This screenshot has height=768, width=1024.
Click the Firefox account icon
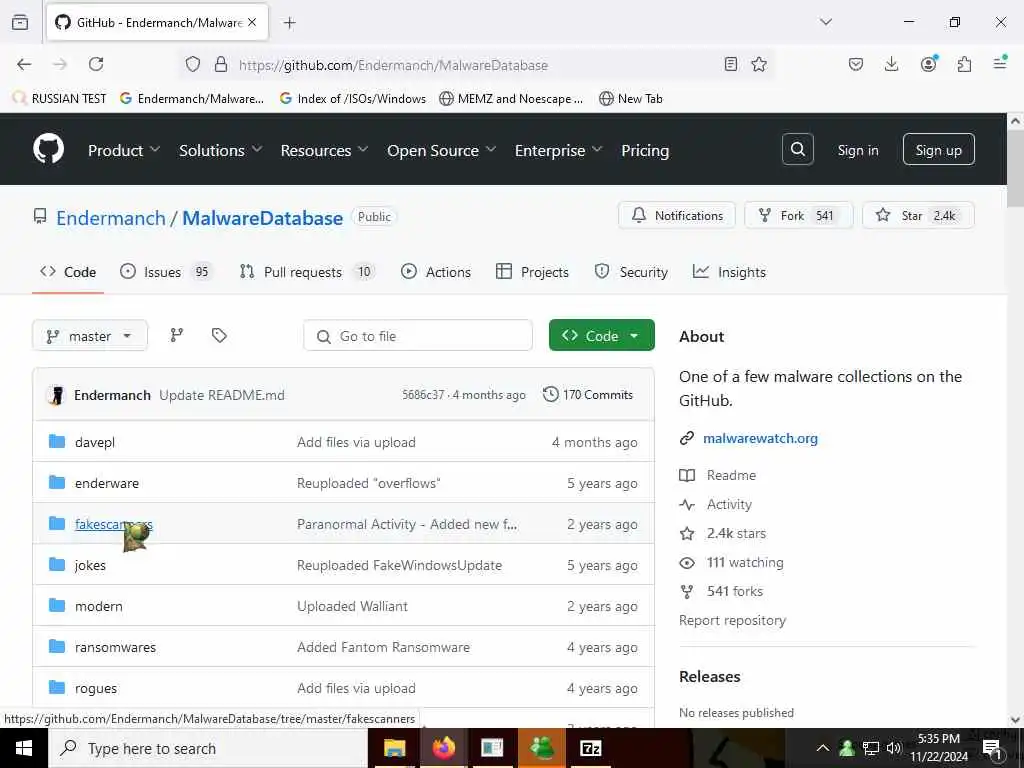(928, 64)
